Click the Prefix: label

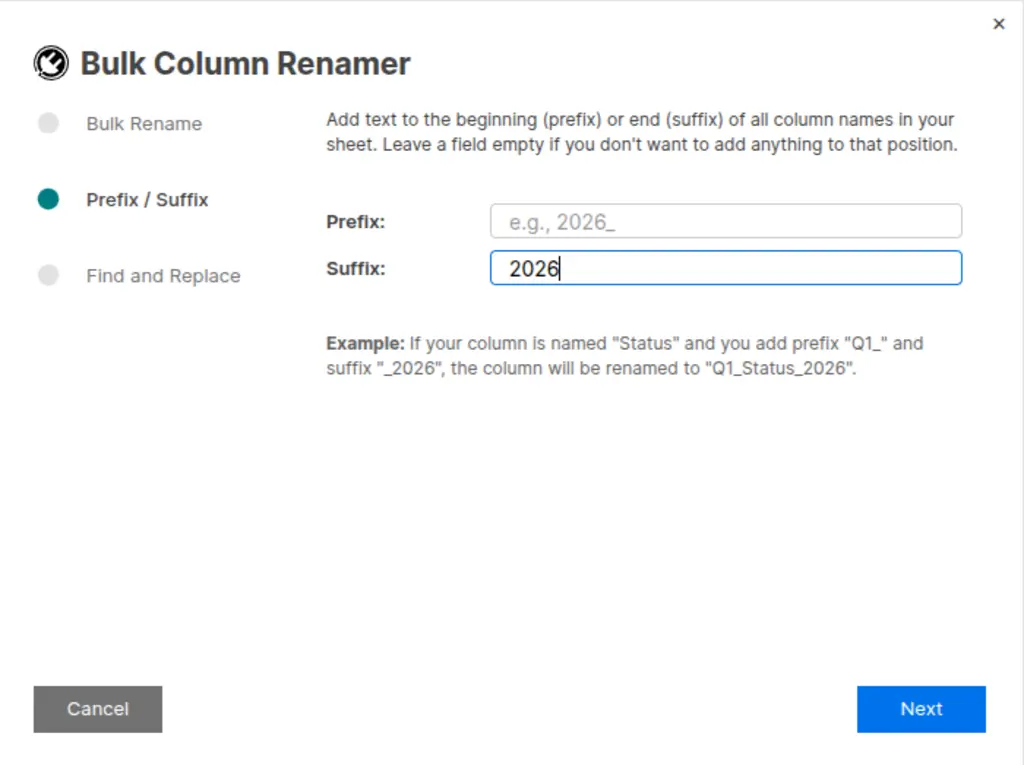tap(355, 222)
